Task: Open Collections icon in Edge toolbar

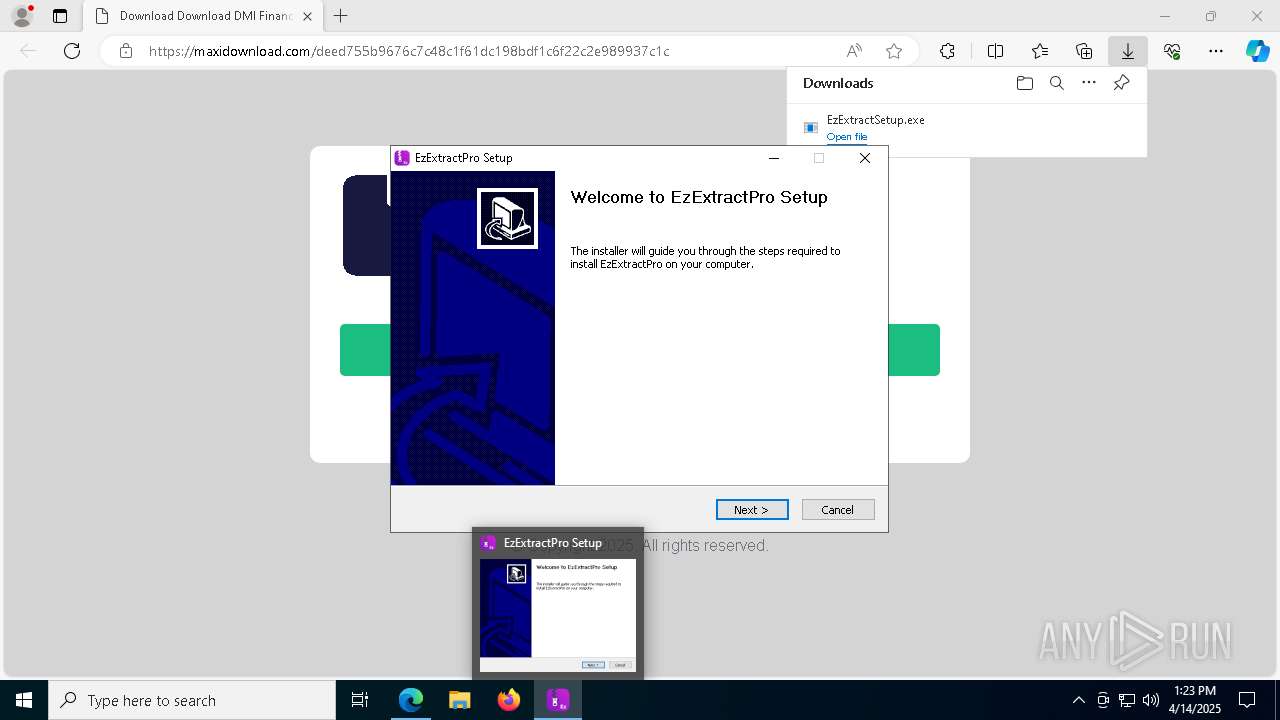Action: [x=1084, y=51]
